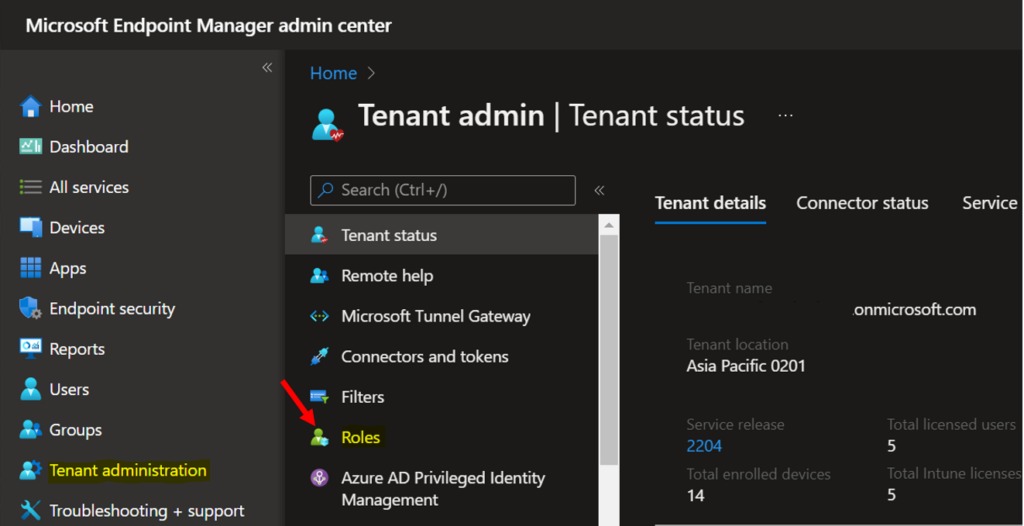1024x526 pixels.
Task: Click the Microsoft Endpoint Manager admin center title
Action: click(209, 25)
